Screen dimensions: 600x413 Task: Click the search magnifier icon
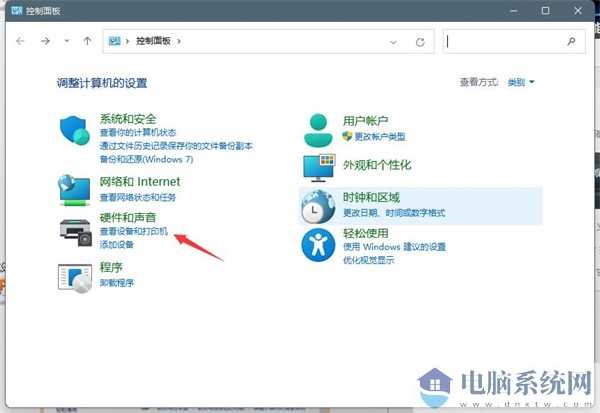point(571,41)
